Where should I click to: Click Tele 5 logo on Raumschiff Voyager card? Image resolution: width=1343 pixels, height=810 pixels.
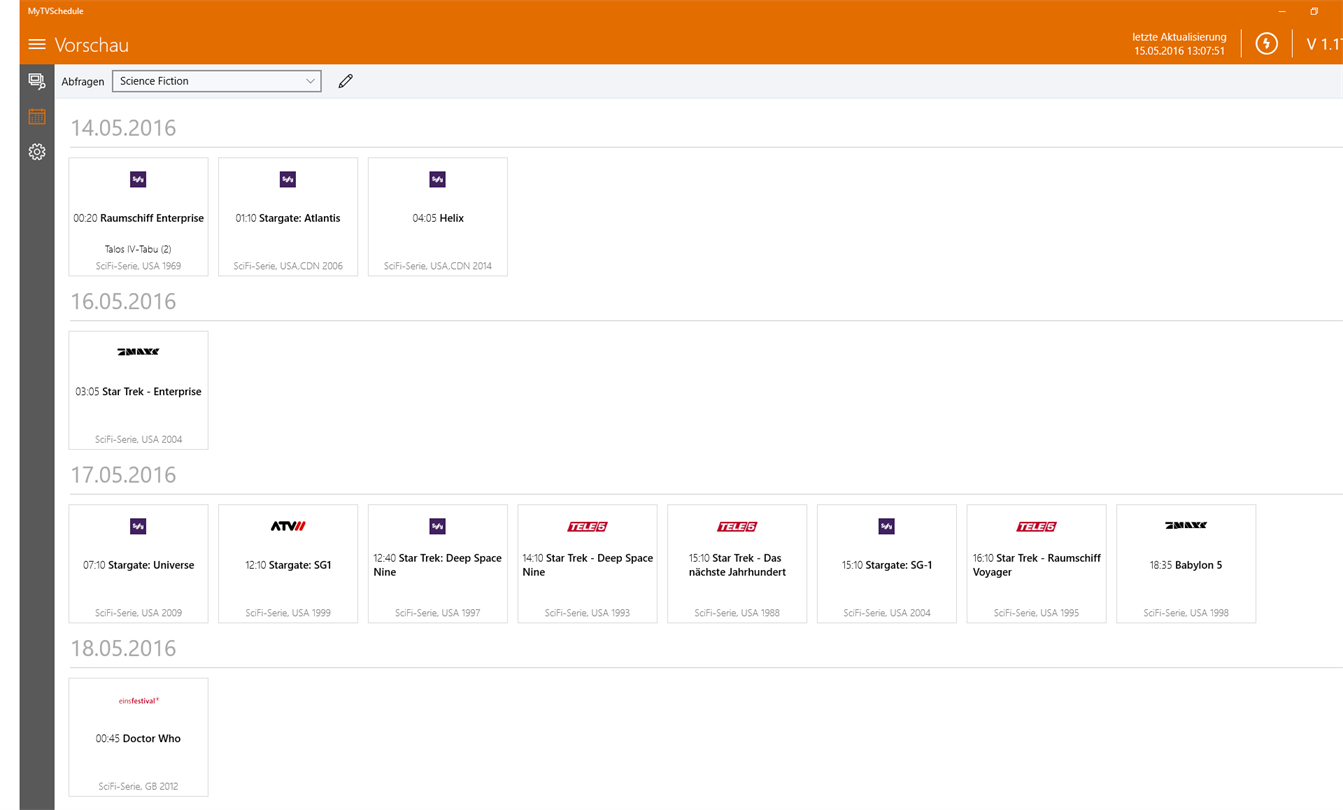pos(1036,526)
